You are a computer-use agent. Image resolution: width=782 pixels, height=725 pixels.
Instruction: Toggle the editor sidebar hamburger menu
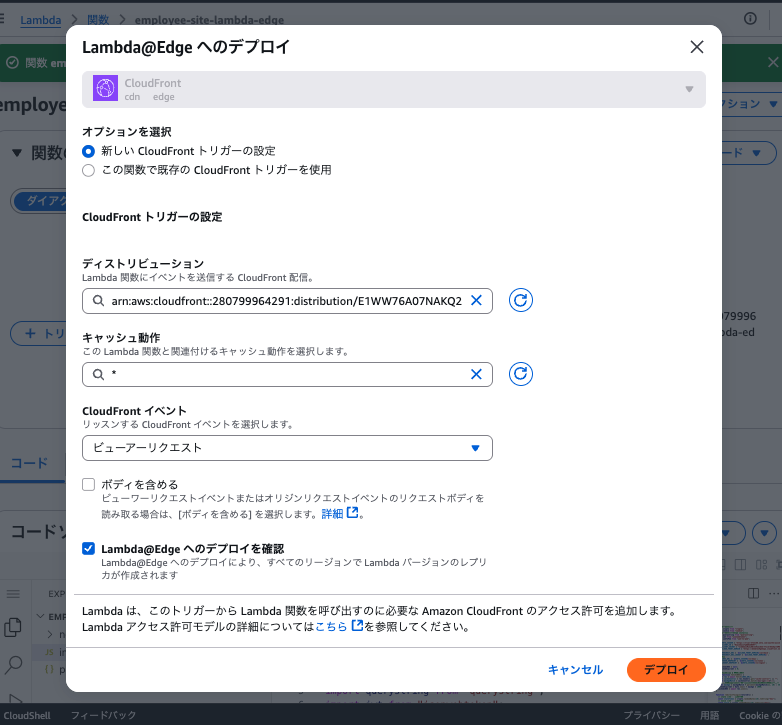click(13, 594)
